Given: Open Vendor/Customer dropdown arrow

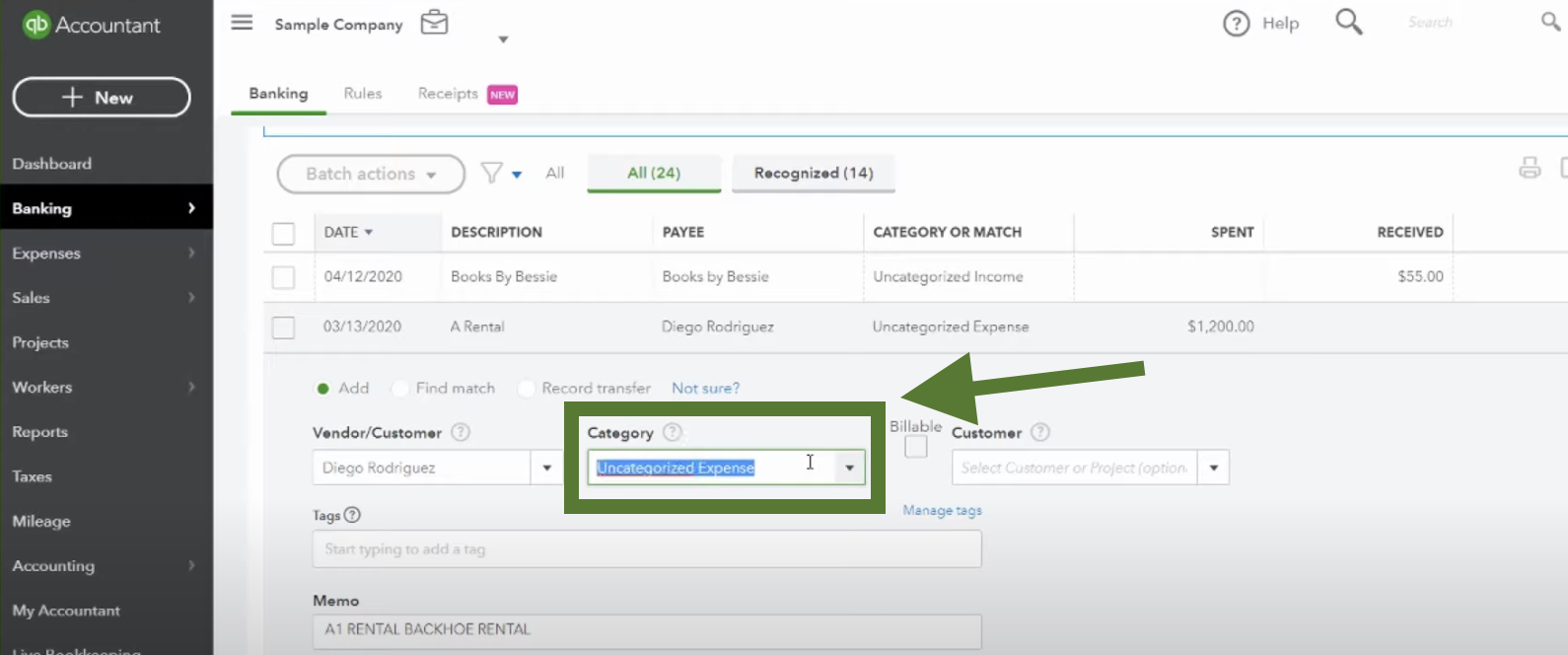Looking at the screenshot, I should click(547, 468).
